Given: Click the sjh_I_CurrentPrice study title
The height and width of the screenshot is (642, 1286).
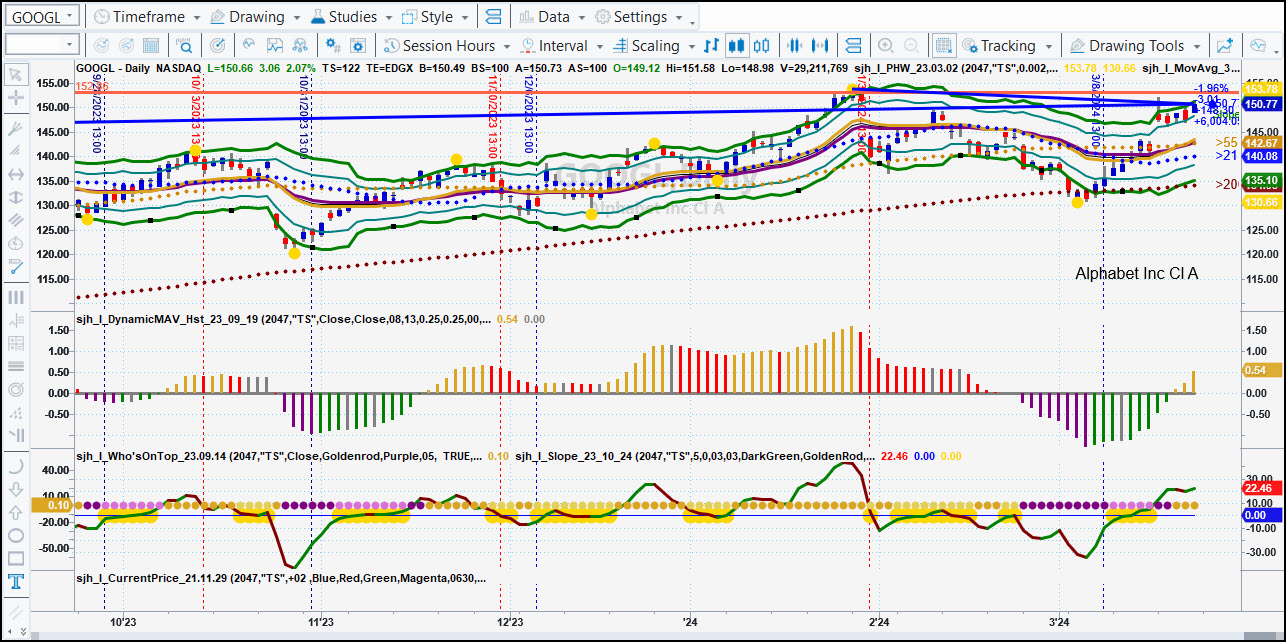Looking at the screenshot, I should [281, 578].
